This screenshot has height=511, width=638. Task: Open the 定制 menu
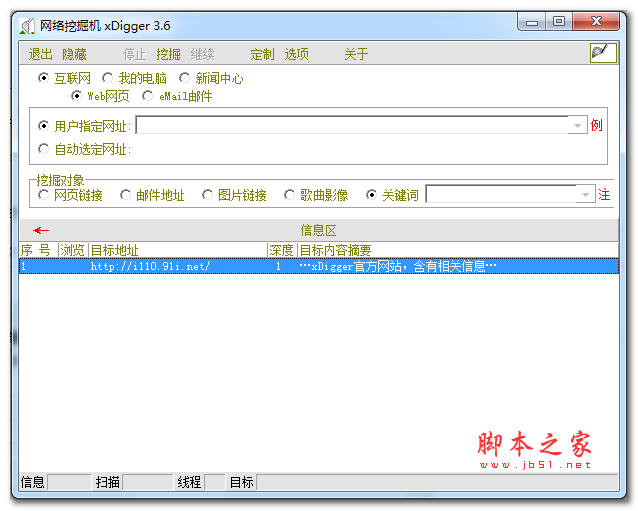262,54
